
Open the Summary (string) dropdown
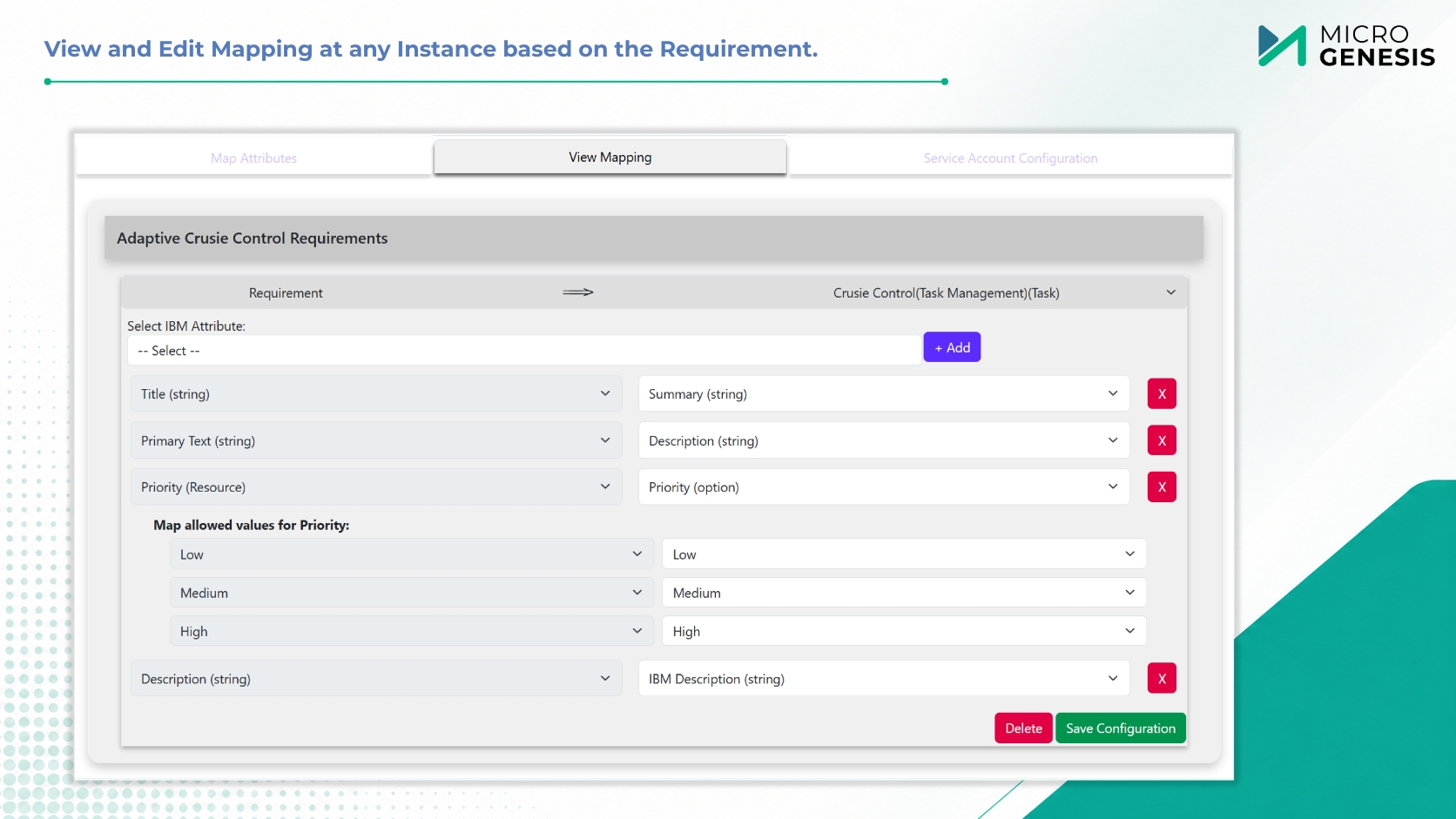[x=884, y=393]
